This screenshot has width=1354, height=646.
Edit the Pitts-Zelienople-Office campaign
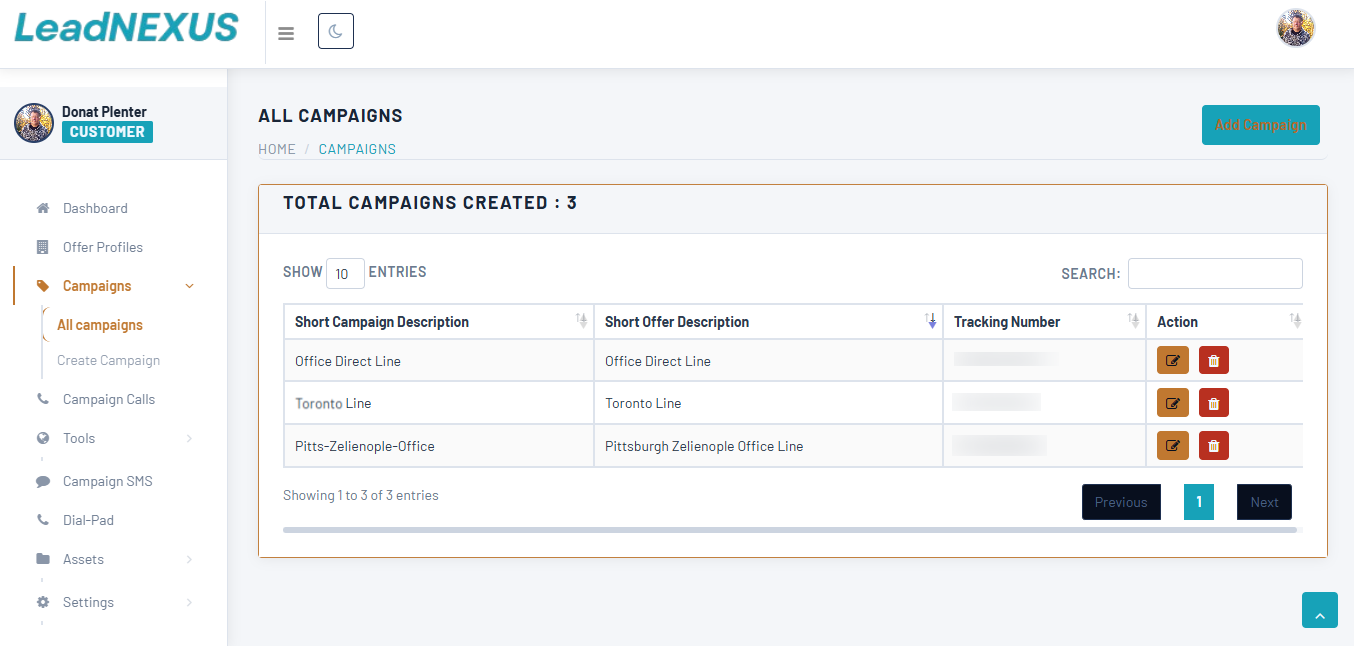tap(1172, 446)
